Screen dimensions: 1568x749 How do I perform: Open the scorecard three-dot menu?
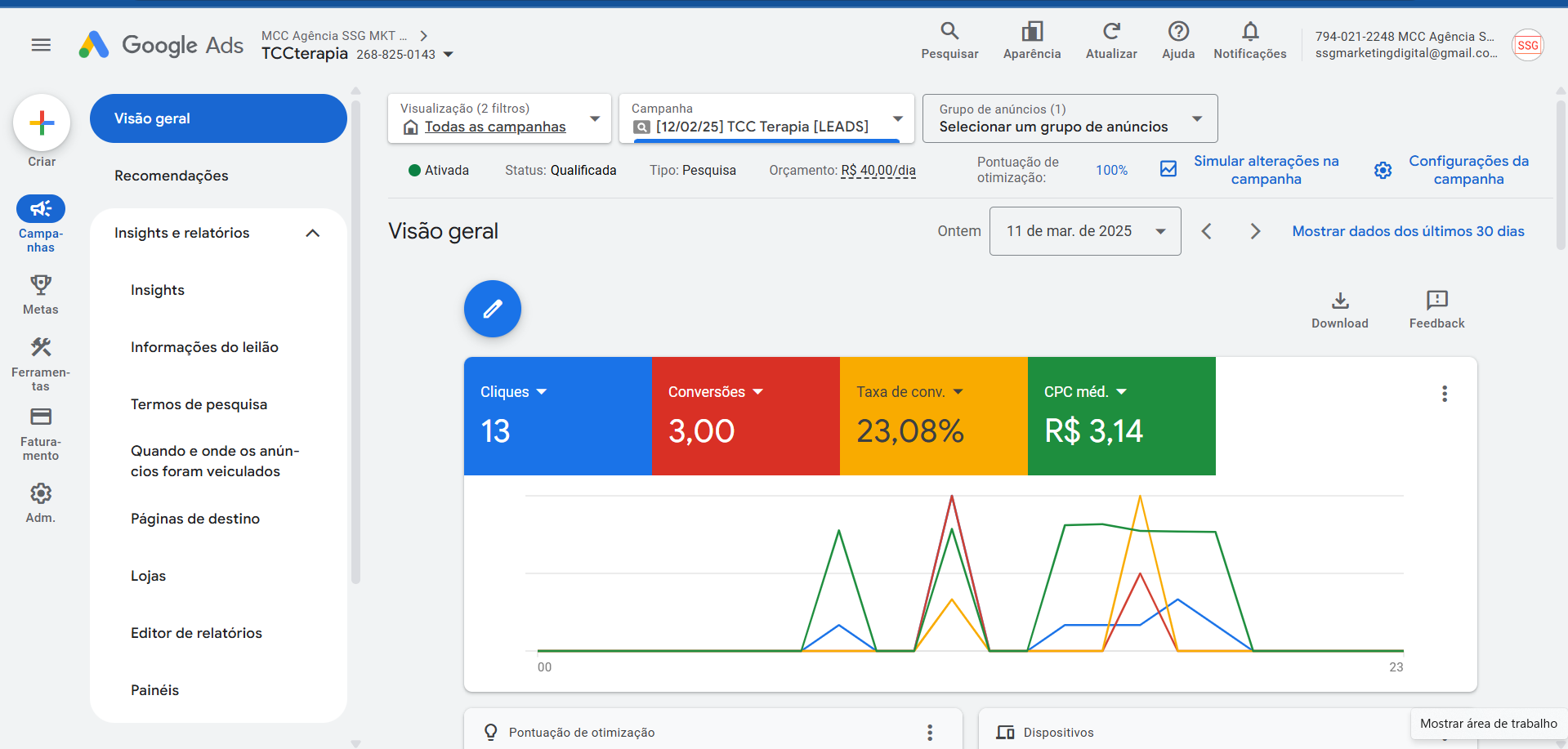coord(1445,394)
